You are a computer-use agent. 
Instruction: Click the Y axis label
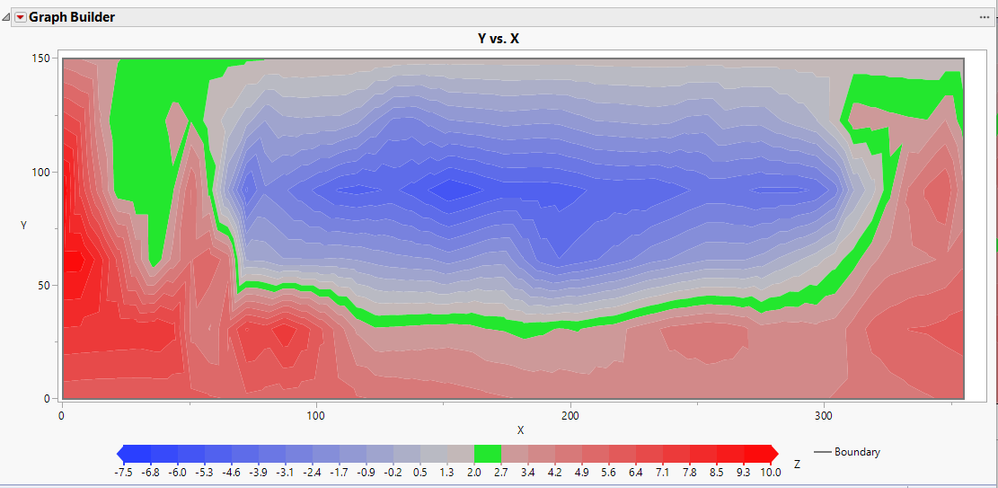click(x=23, y=225)
